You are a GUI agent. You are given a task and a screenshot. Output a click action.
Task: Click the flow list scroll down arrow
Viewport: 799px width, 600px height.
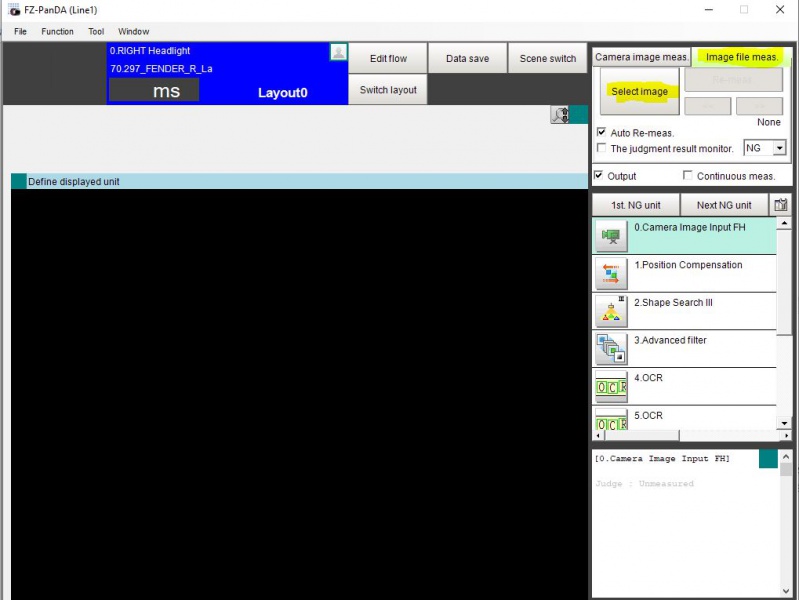(784, 423)
